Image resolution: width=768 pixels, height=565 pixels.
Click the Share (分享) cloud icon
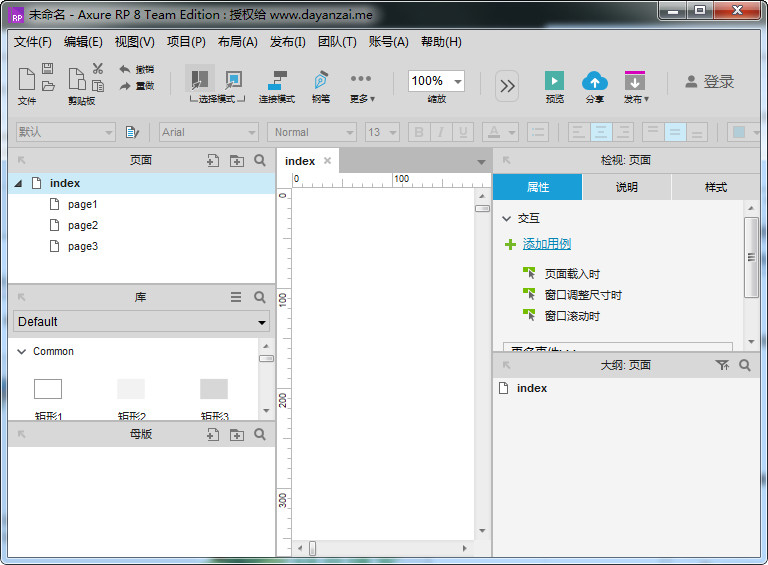[x=595, y=81]
